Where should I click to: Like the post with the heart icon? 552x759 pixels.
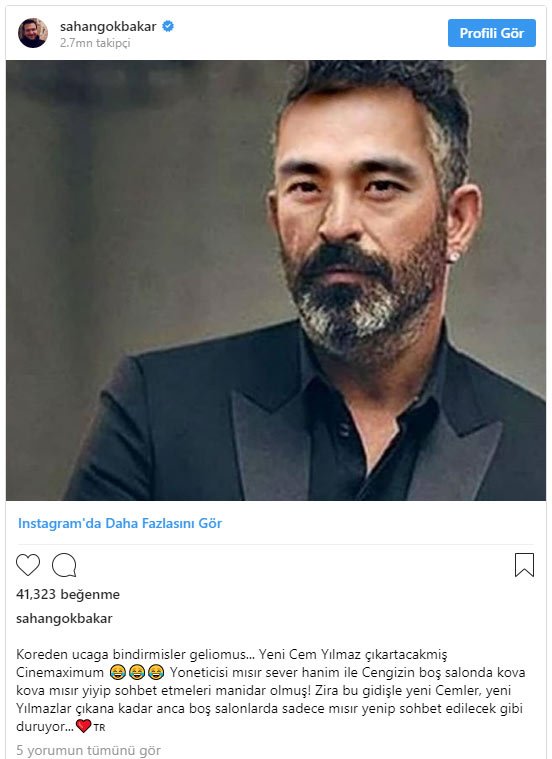(28, 564)
